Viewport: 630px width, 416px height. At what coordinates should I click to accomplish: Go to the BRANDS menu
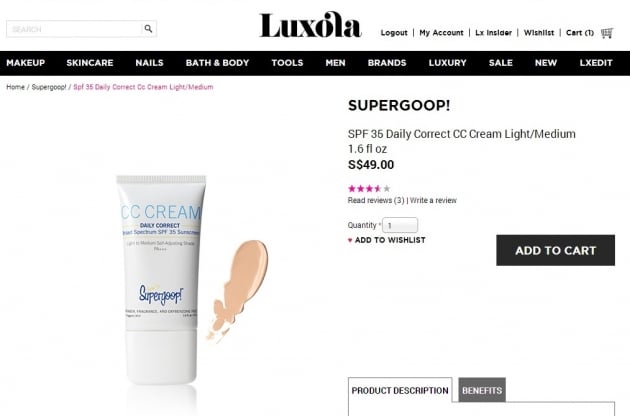click(387, 63)
